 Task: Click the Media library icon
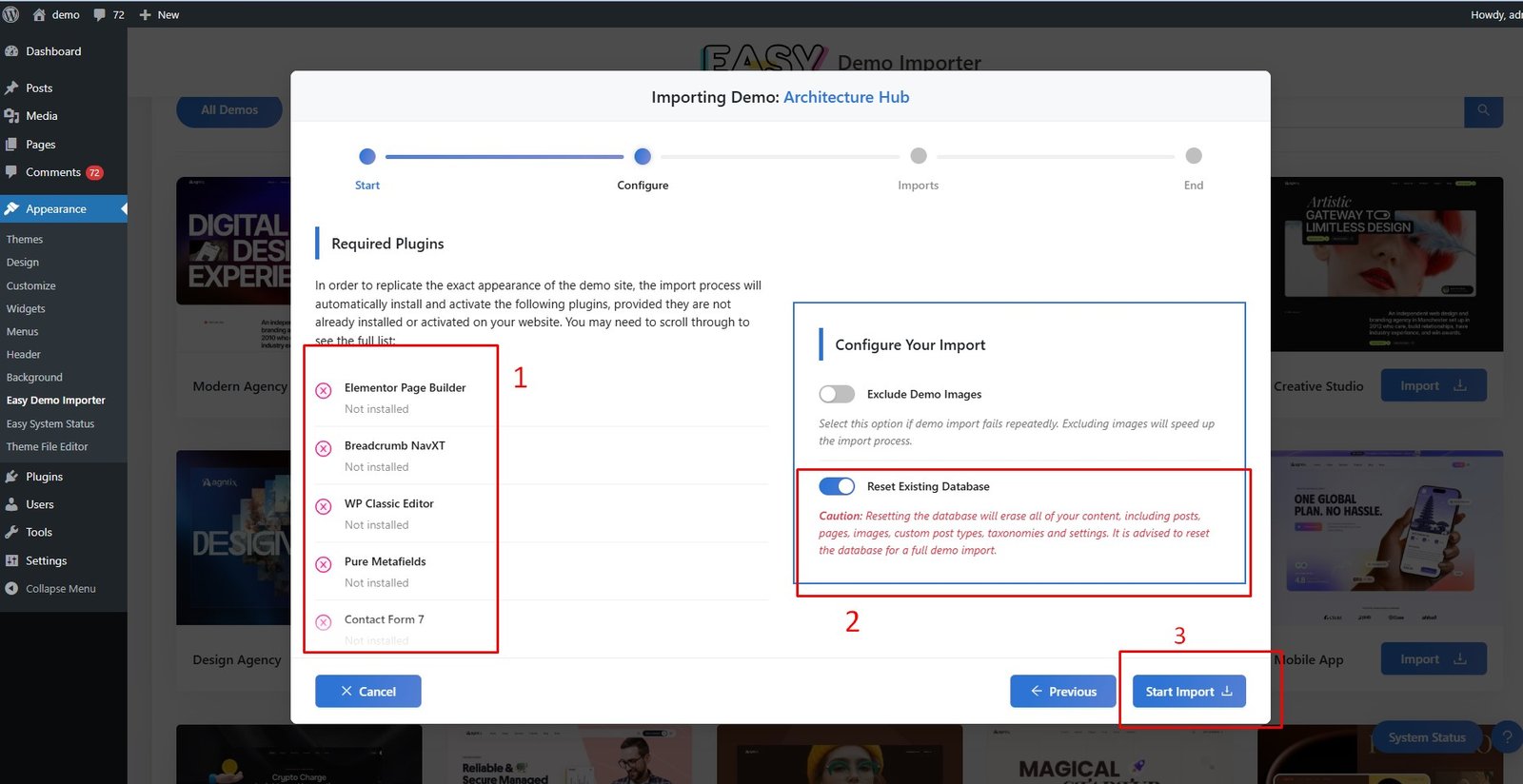click(11, 116)
